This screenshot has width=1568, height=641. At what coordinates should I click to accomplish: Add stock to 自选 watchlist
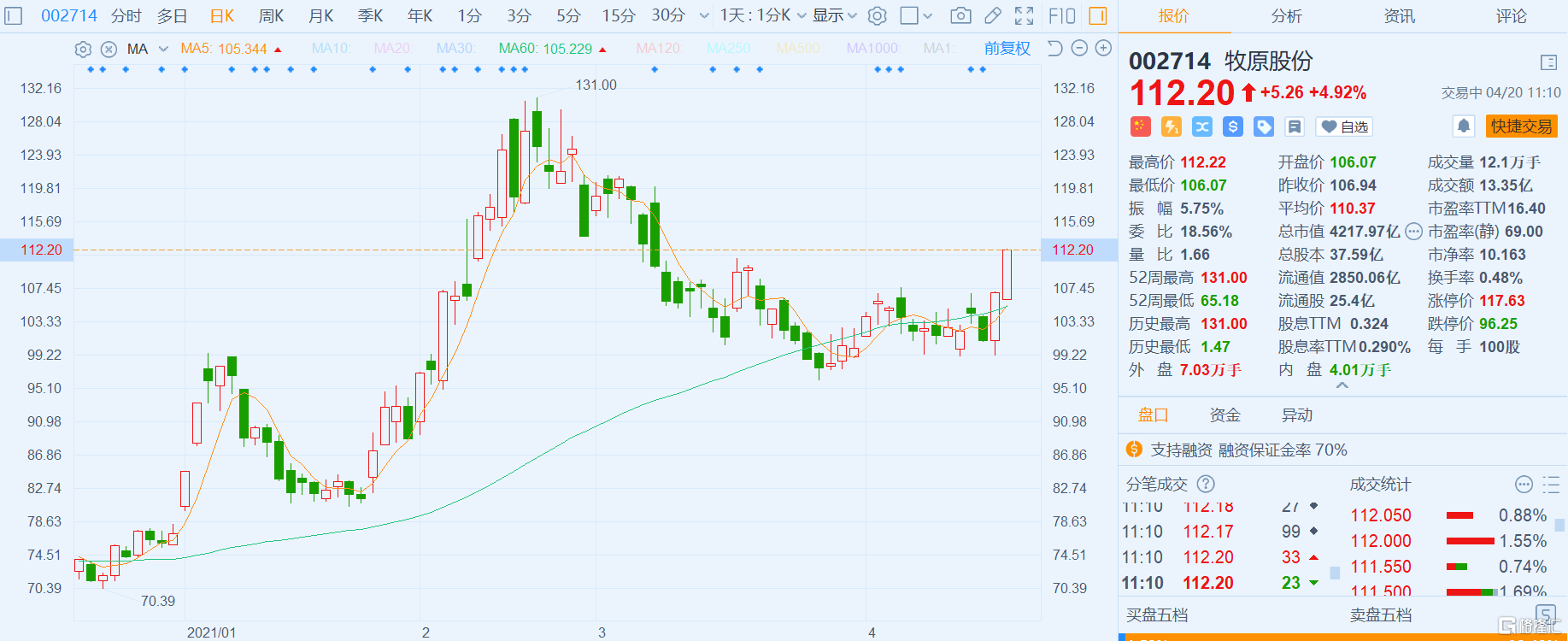1344,126
